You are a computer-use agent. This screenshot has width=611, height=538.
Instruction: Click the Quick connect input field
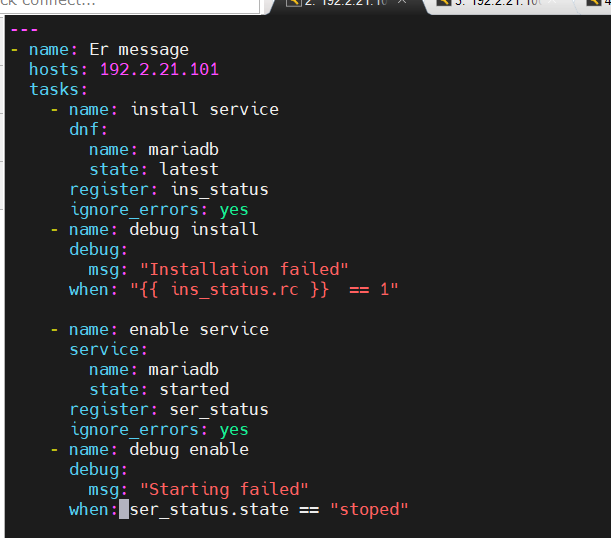[129, 4]
